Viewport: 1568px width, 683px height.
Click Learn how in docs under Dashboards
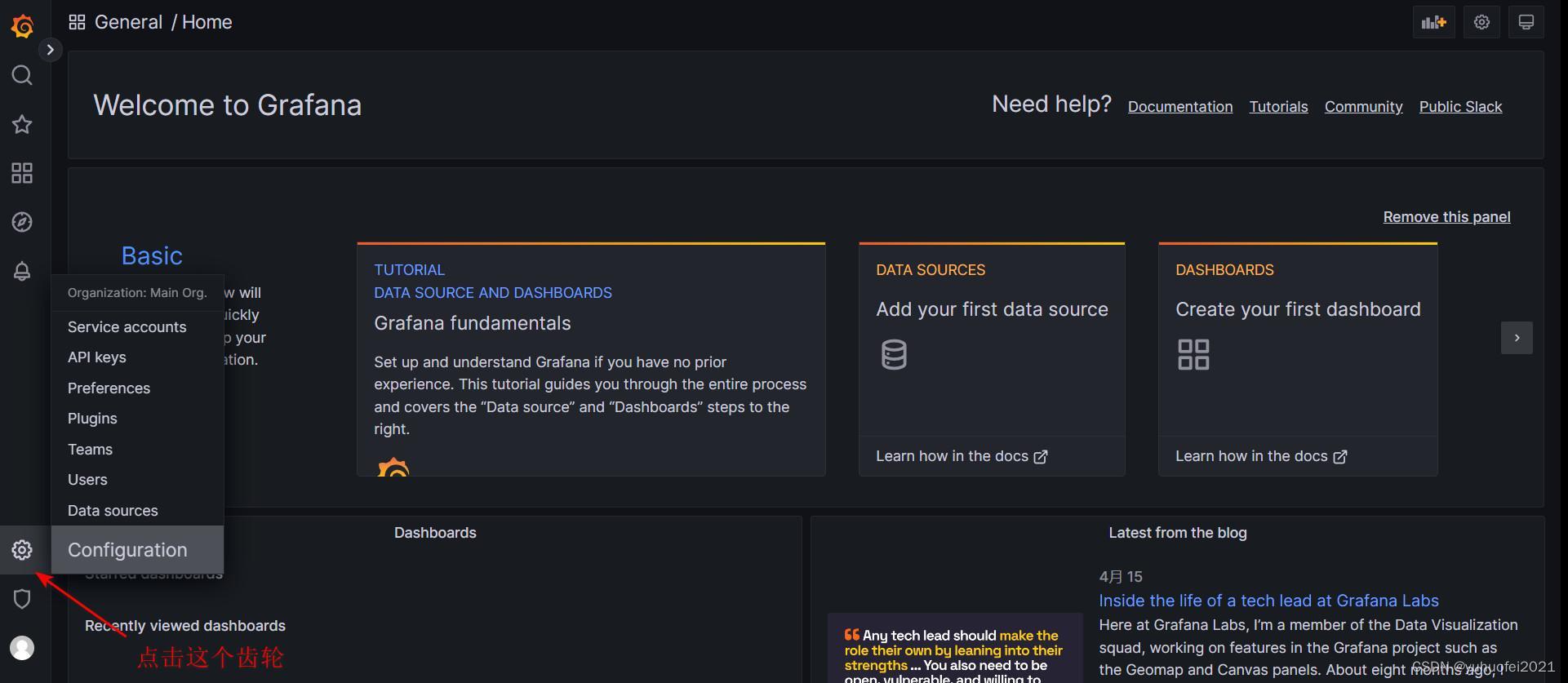(x=1261, y=456)
